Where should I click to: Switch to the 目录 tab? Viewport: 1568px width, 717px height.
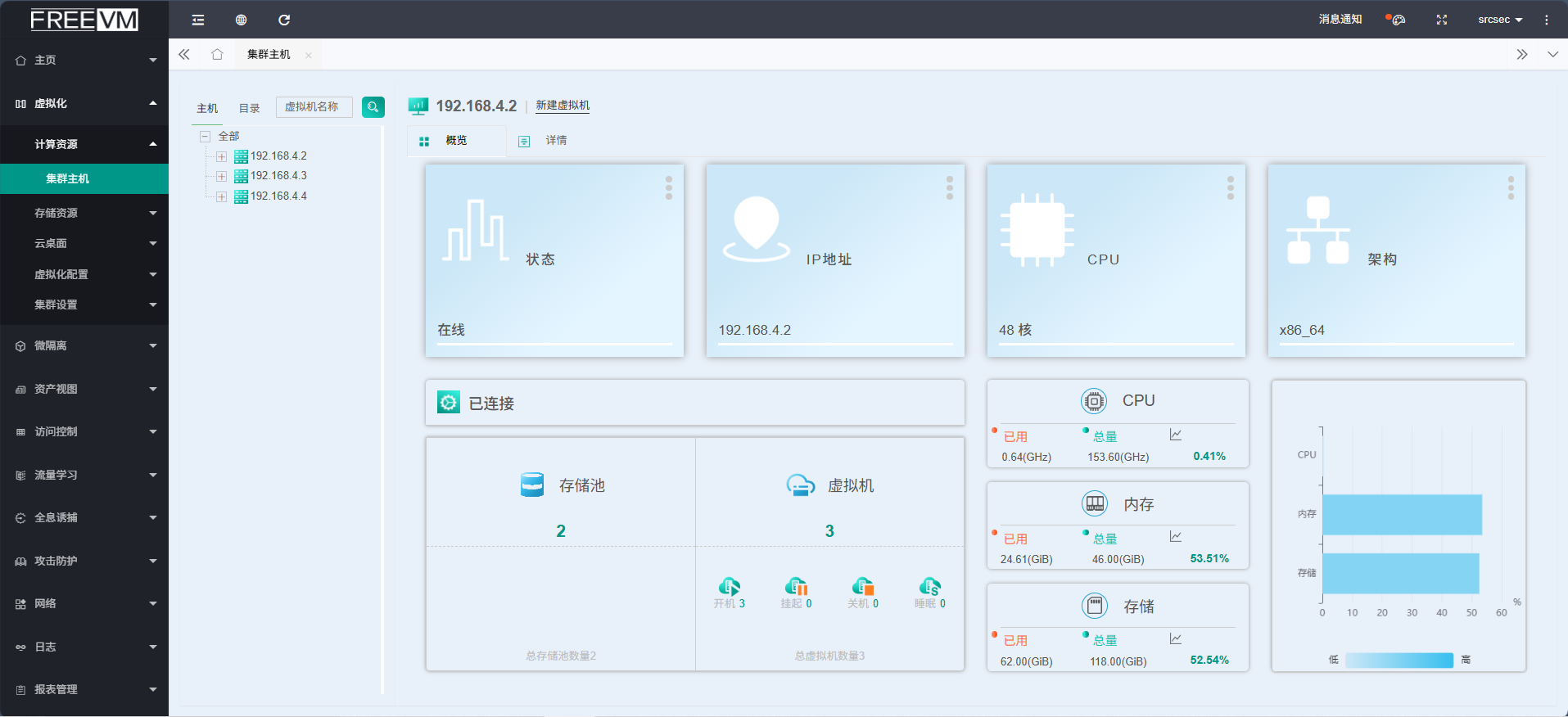click(x=249, y=108)
